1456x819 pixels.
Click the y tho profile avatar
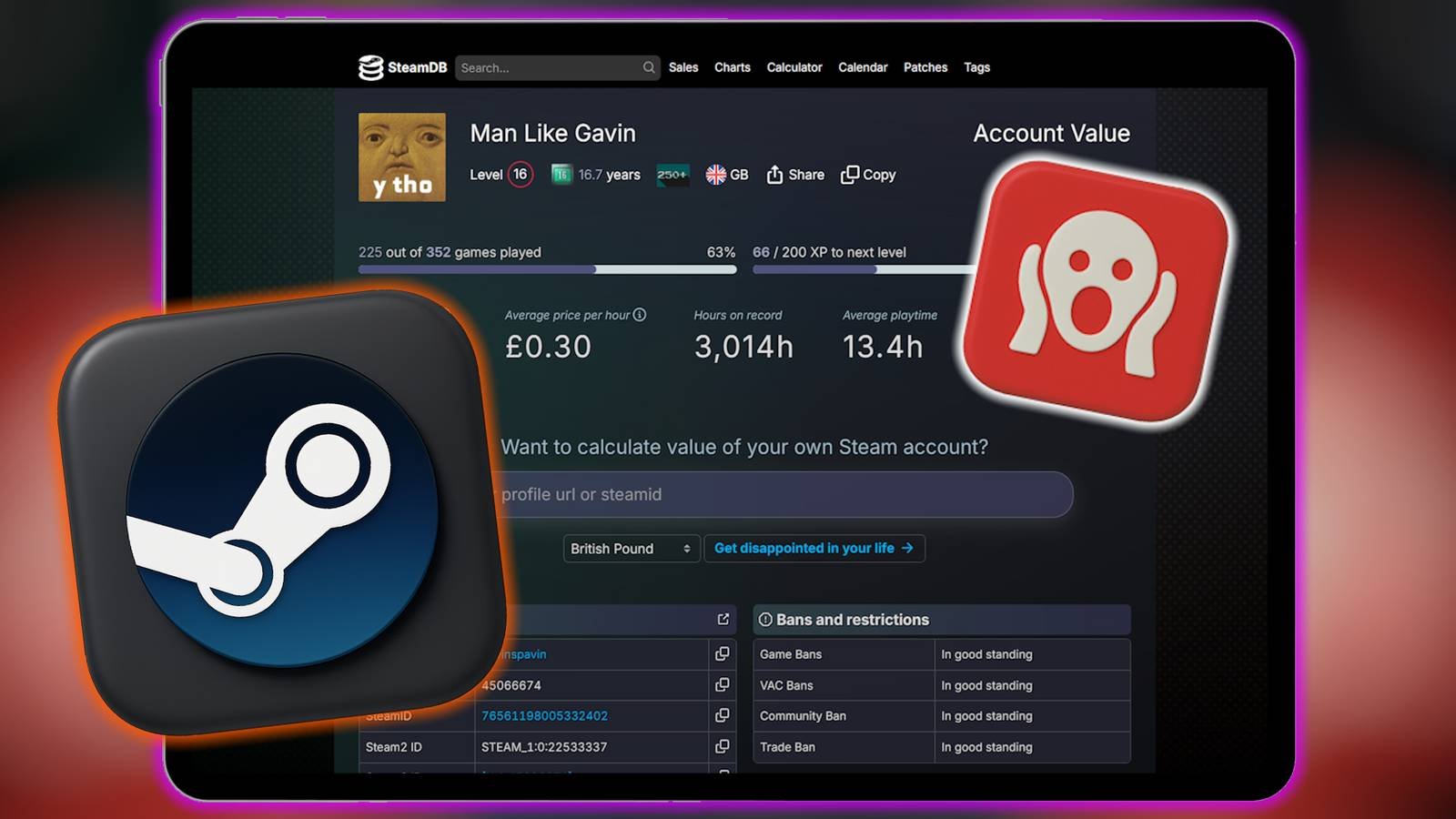402,157
